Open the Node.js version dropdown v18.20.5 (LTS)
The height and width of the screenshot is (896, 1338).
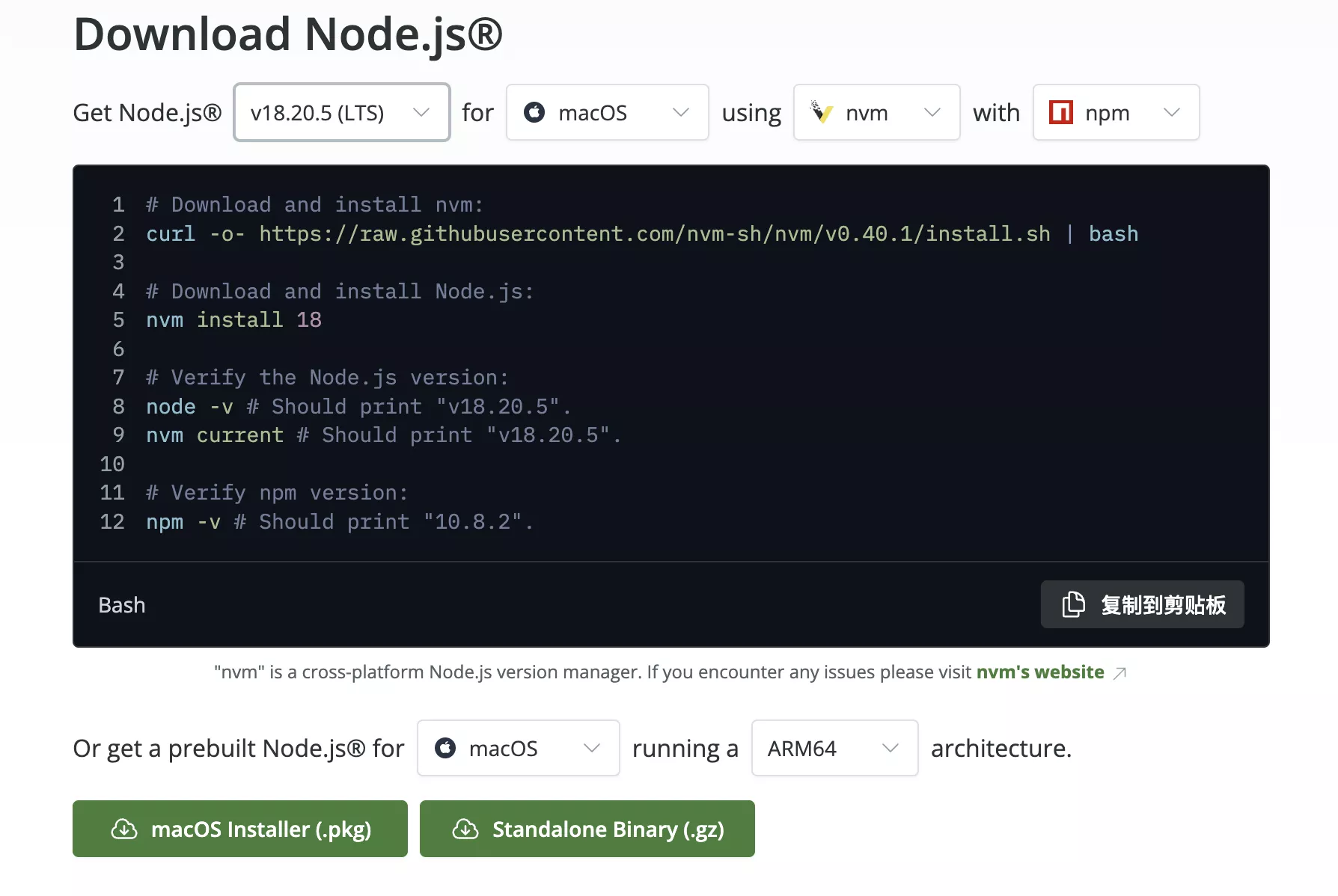342,112
